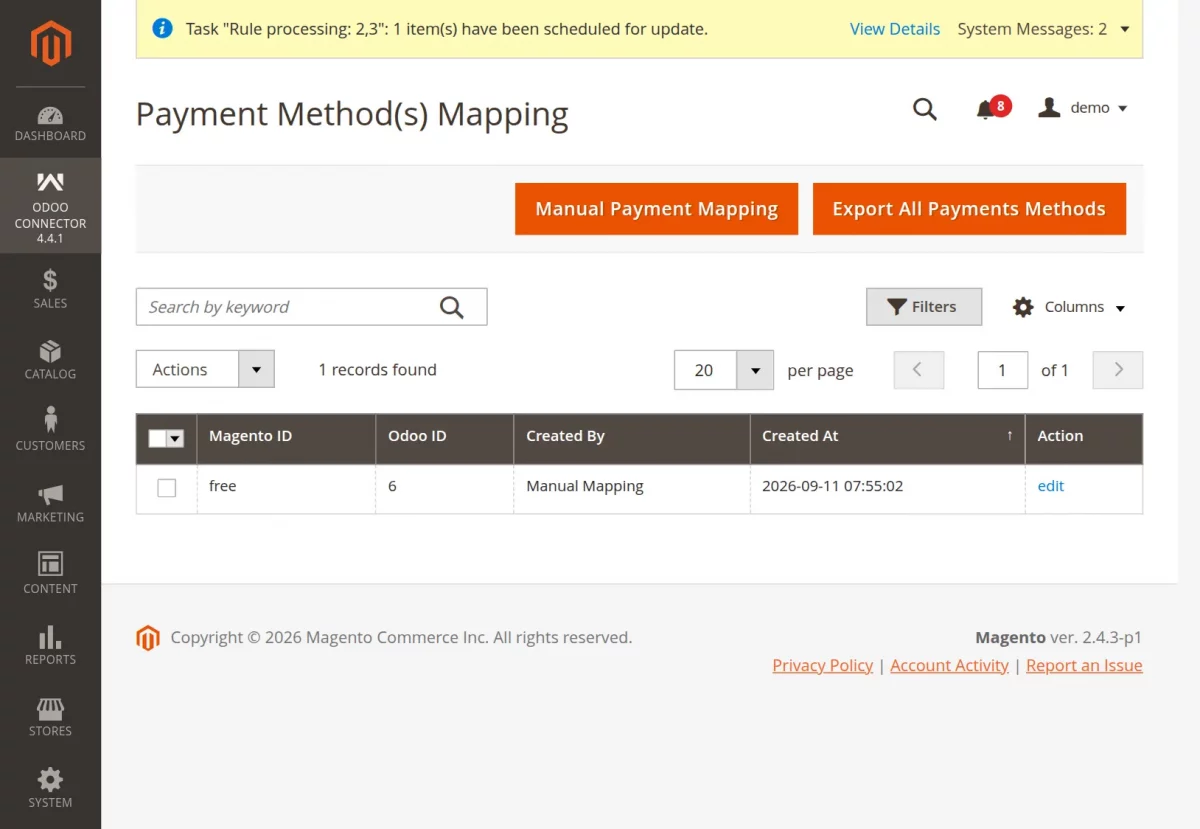This screenshot has height=829, width=1200.
Task: Sort by Magento ID column header
Action: 286,438
